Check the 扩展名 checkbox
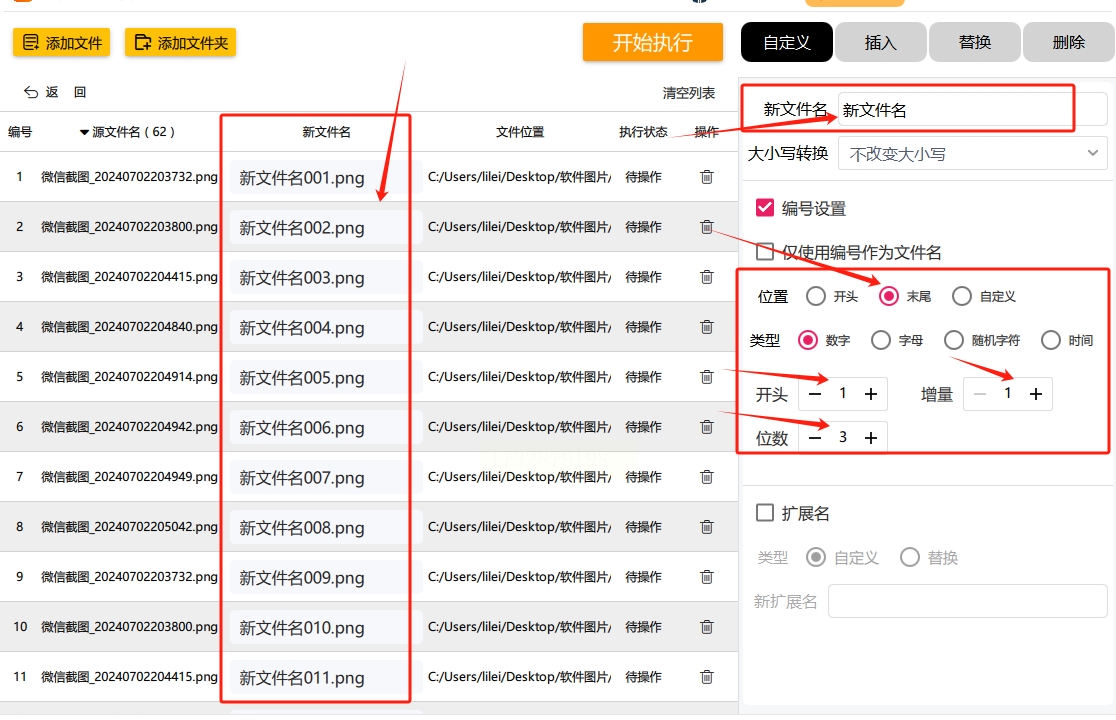This screenshot has height=720, width=1116. (x=764, y=513)
